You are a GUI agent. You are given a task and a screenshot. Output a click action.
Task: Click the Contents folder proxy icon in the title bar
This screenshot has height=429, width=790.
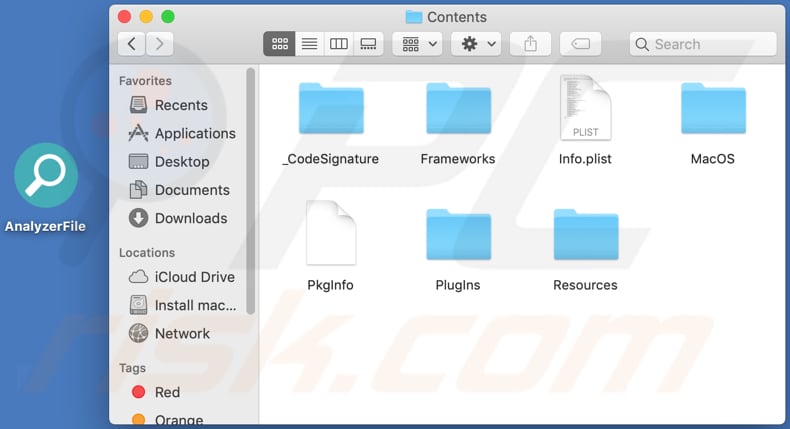pyautogui.click(x=414, y=17)
